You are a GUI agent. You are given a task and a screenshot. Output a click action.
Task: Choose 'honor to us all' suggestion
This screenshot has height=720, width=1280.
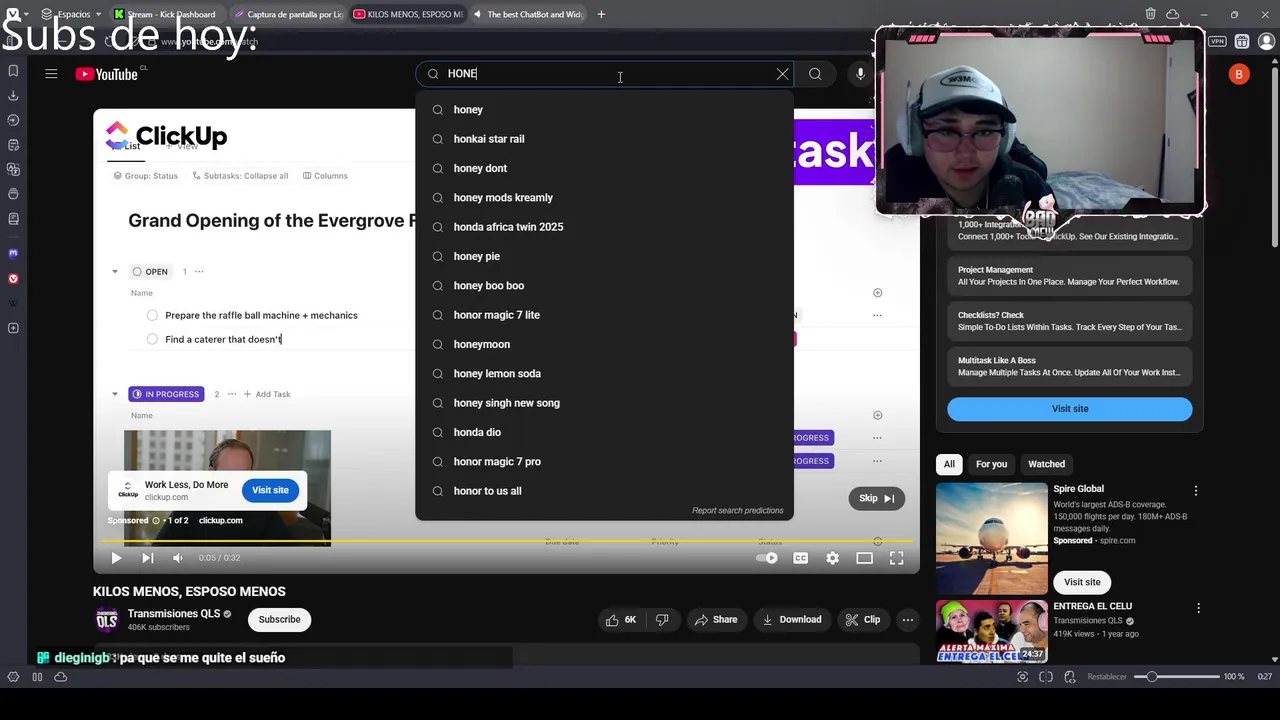[604, 491]
